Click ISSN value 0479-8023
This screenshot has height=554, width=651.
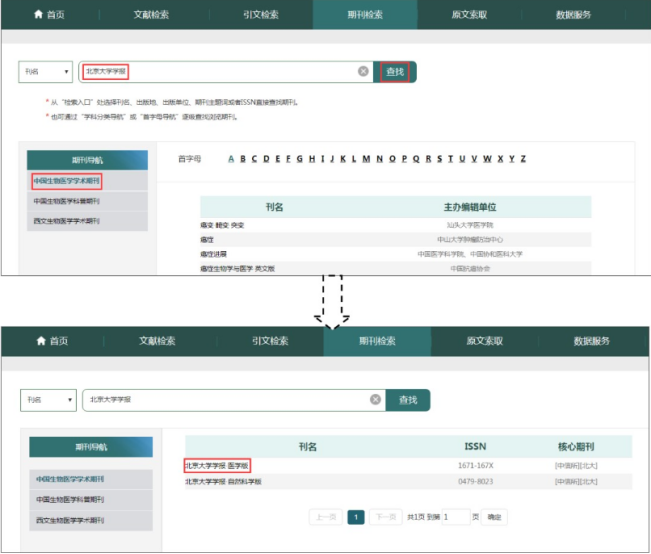pos(475,482)
